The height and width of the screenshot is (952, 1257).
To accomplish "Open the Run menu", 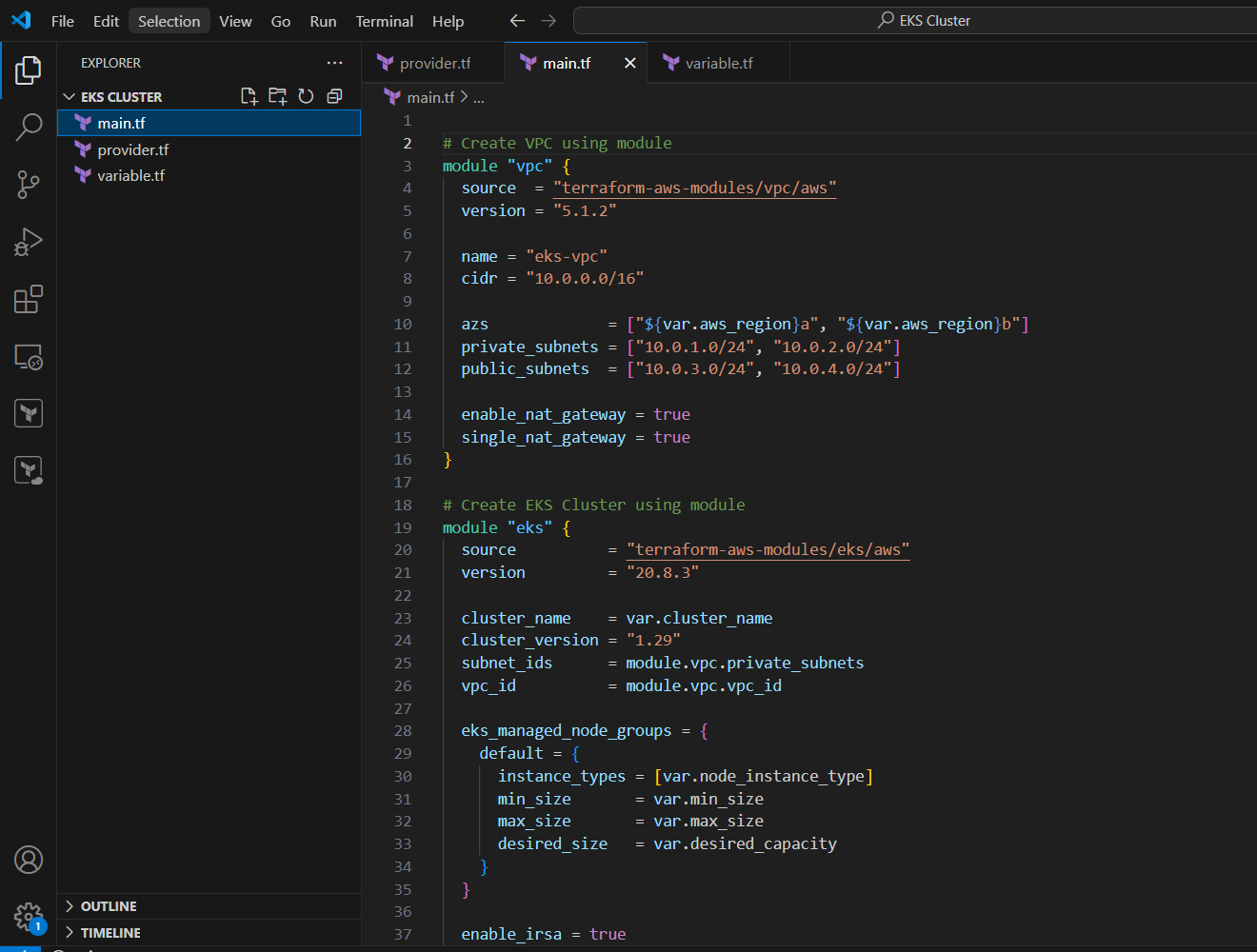I will click(323, 21).
